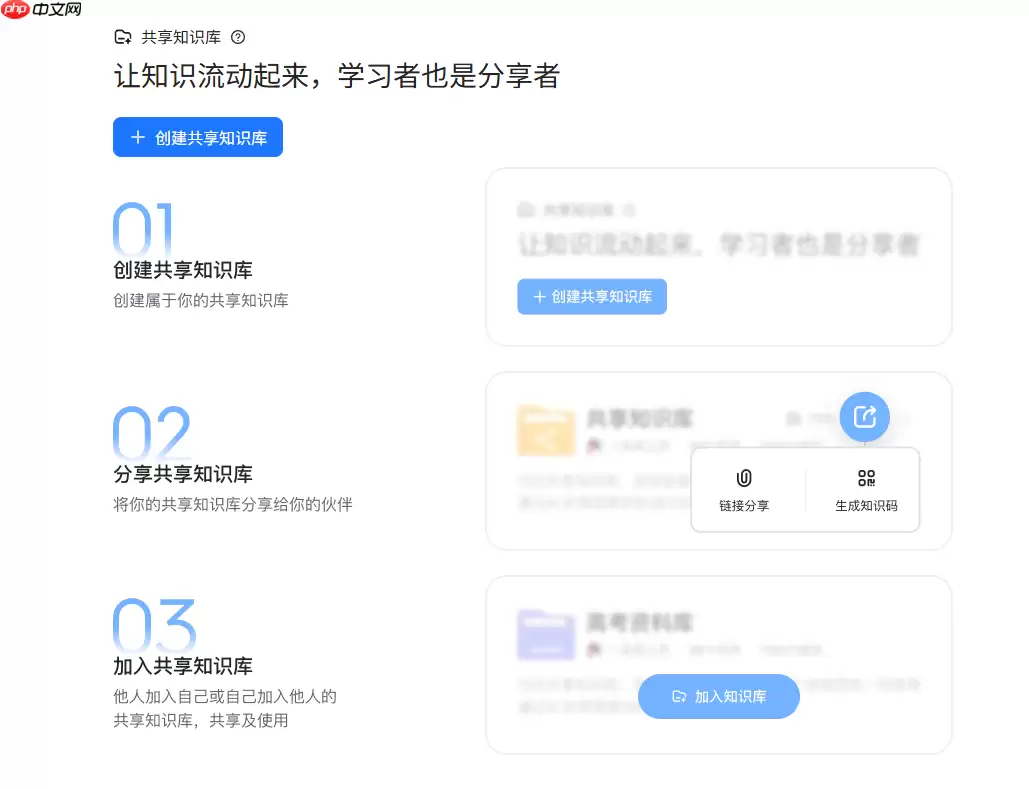Click the blue circular share icon on the card

pyautogui.click(x=863, y=417)
